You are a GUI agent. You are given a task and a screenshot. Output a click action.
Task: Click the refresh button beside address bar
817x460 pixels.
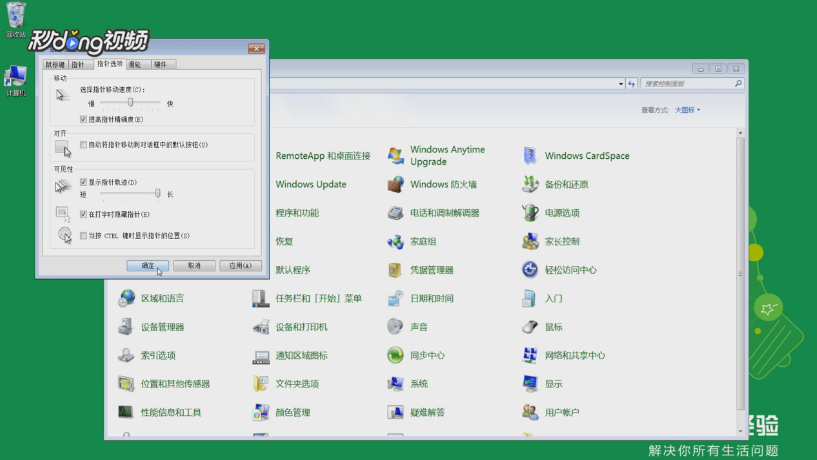[x=632, y=83]
